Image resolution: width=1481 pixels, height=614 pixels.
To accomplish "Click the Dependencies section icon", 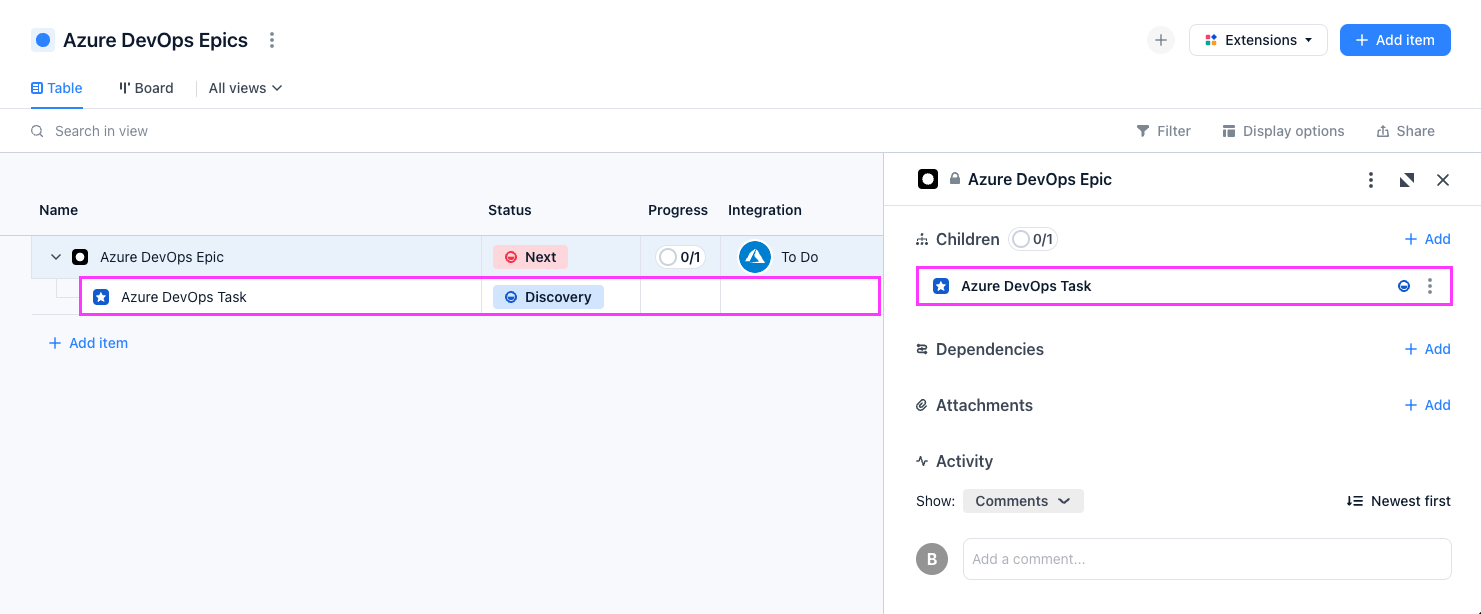I will click(x=922, y=349).
